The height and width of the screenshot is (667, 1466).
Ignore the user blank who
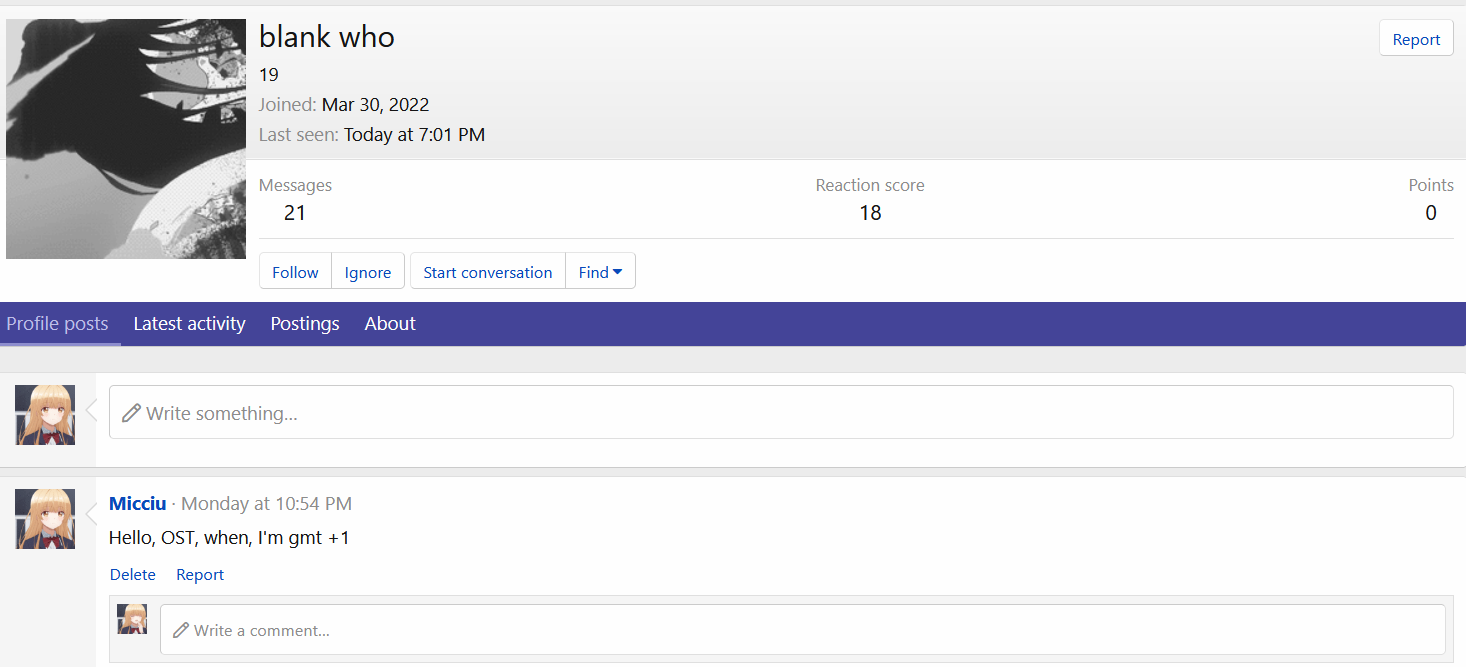tap(368, 271)
